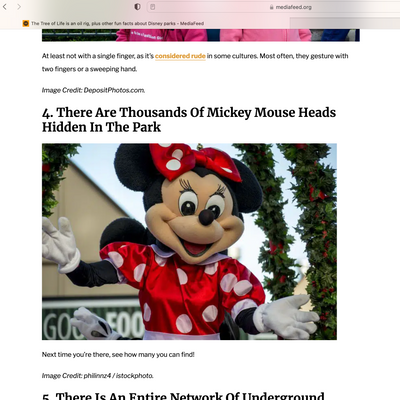
Task: Select the mediafeed.org address field
Action: (273, 7)
